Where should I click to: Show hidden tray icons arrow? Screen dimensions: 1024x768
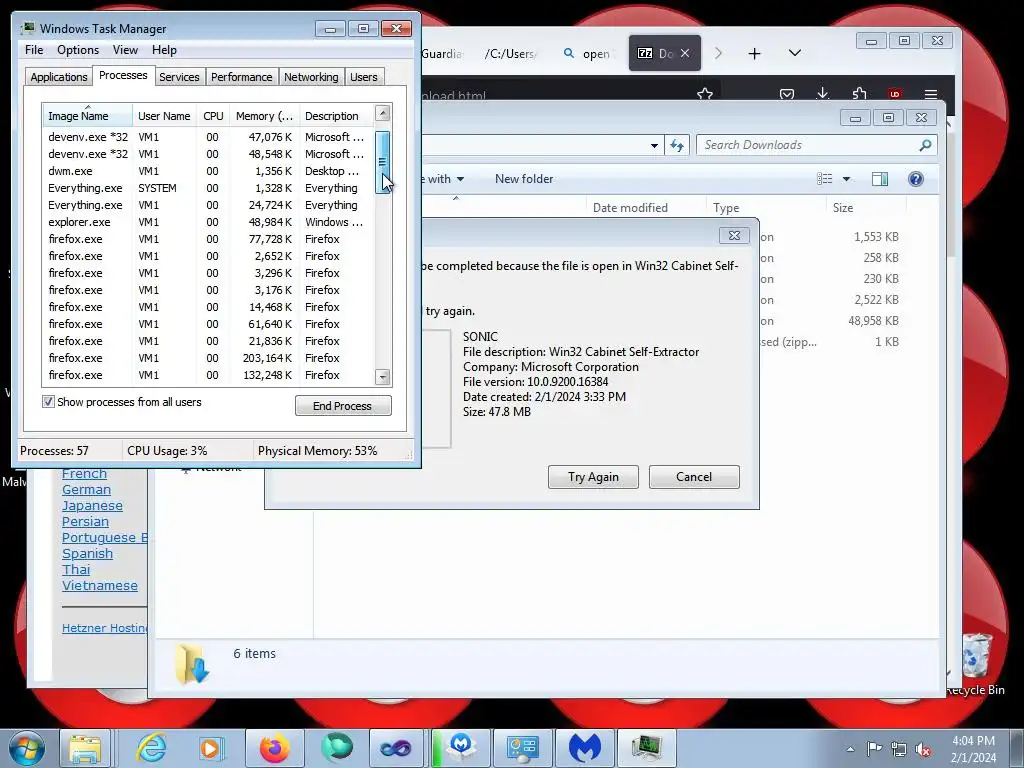pyautogui.click(x=850, y=750)
